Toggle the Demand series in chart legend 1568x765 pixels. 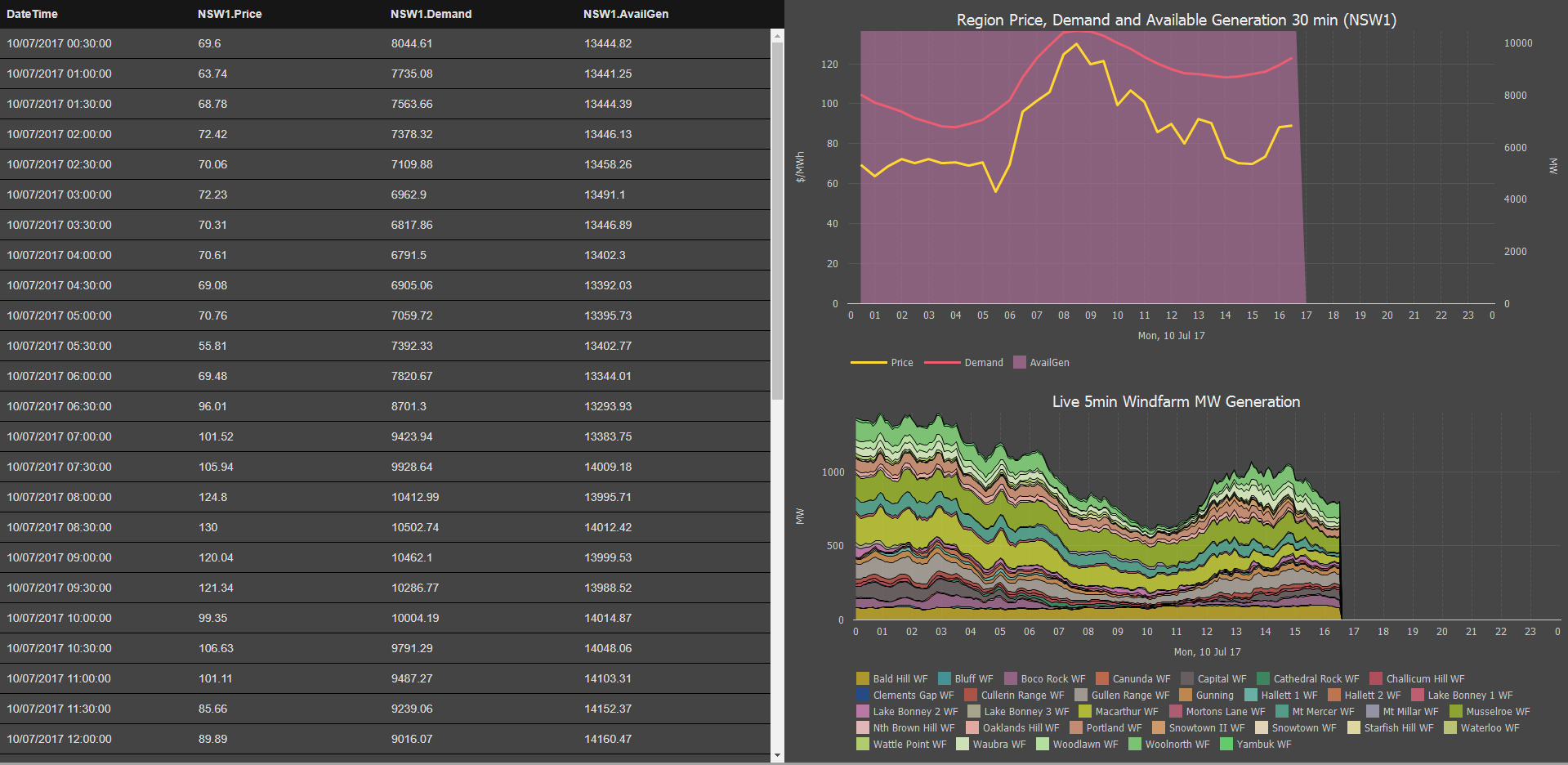coord(963,363)
